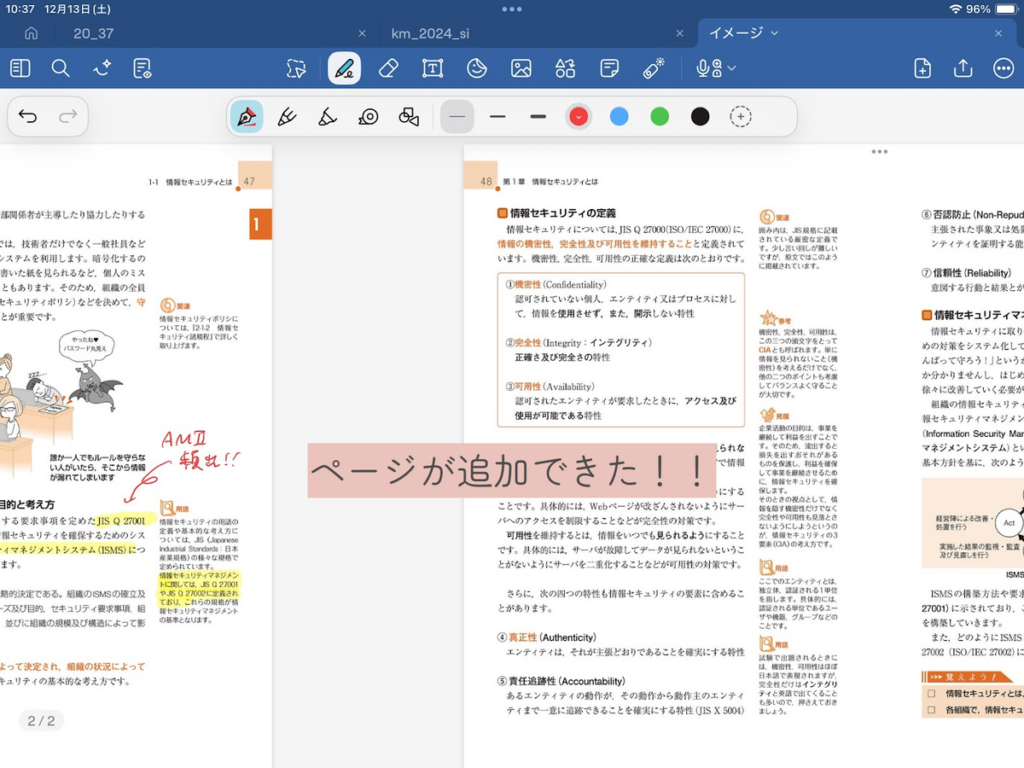Choose the blue pen color swatch
1024x768 pixels.
[x=619, y=117]
